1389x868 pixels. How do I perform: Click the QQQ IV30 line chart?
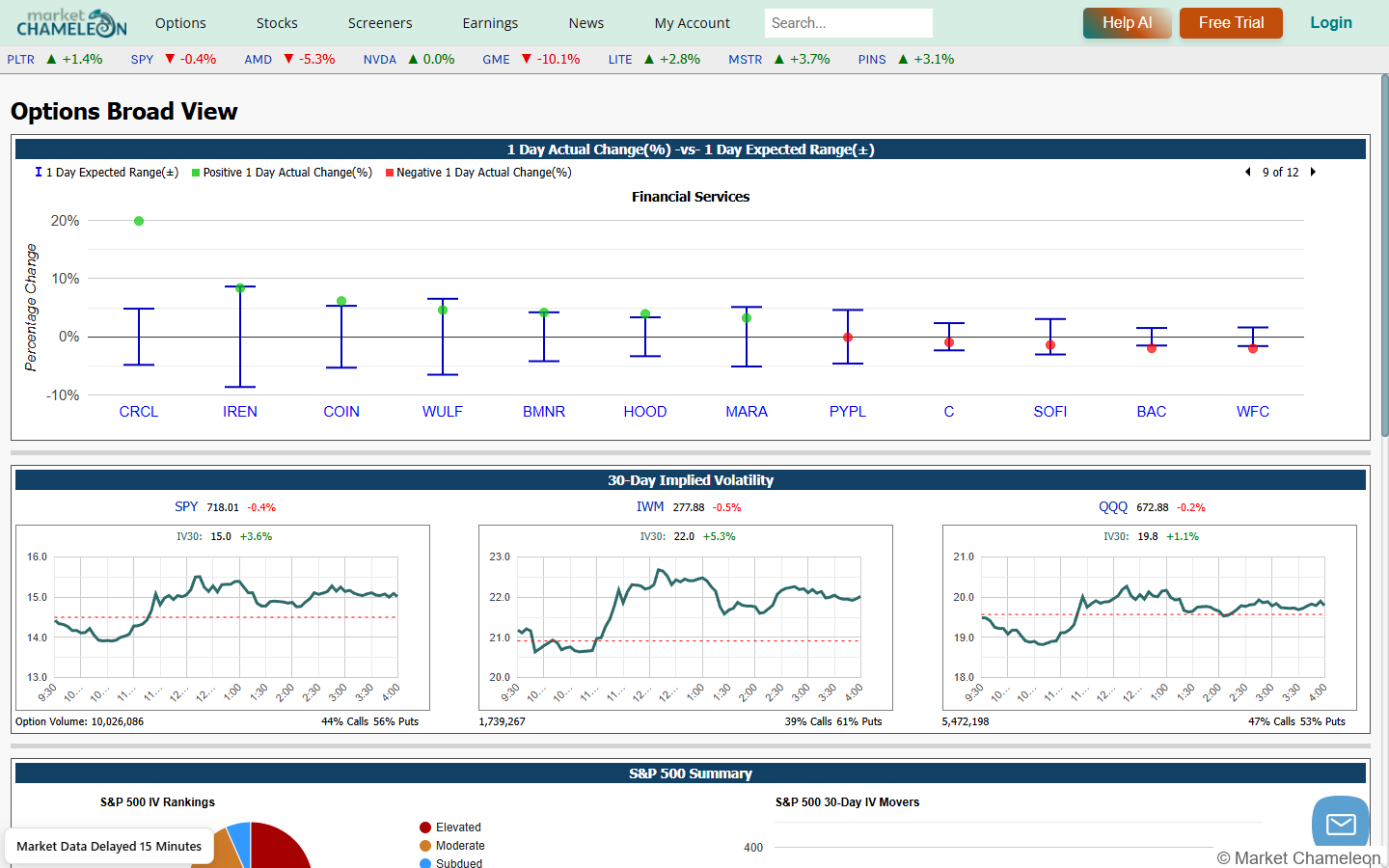click(1150, 618)
